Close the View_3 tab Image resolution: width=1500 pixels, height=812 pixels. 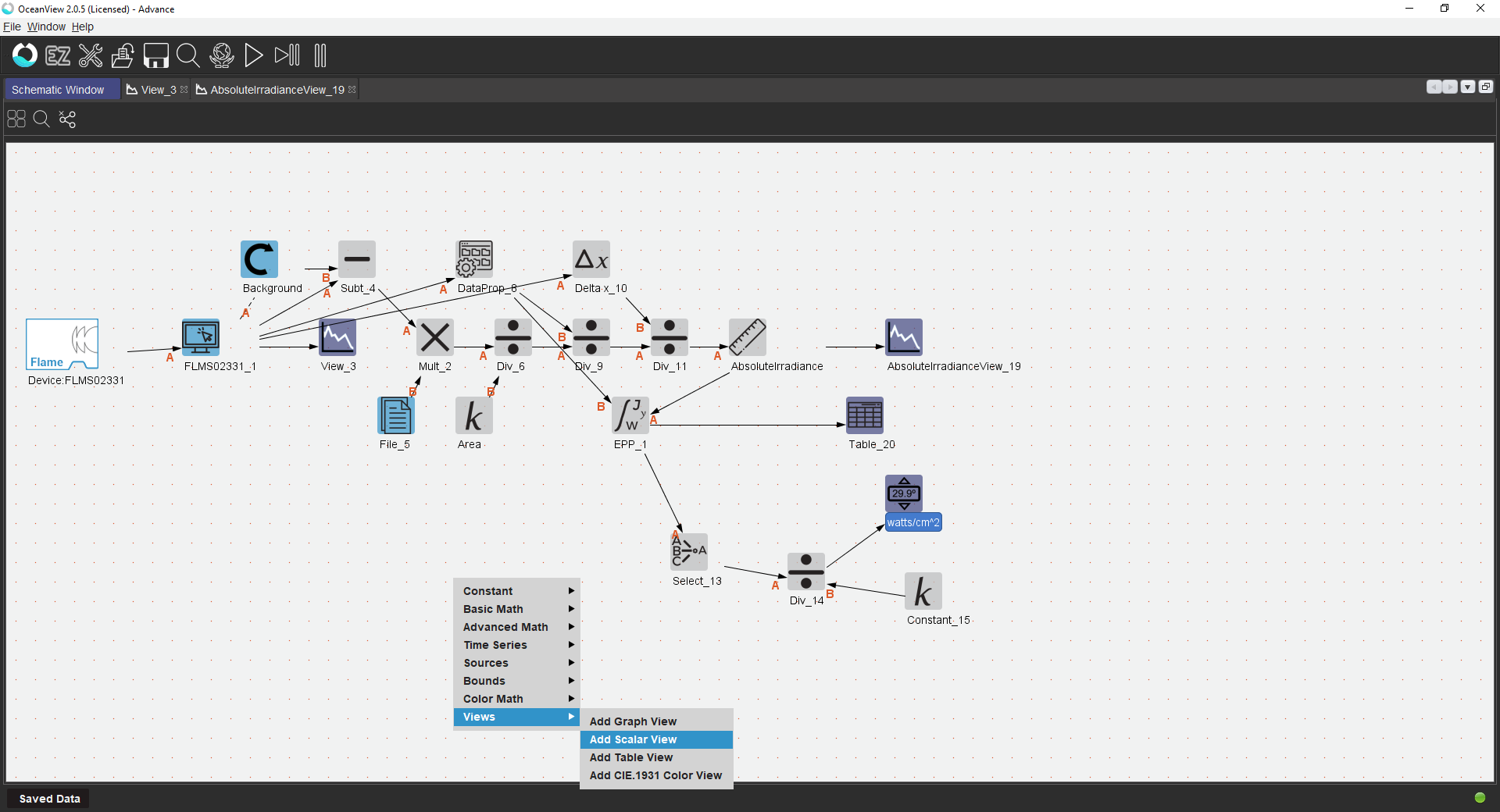184,90
